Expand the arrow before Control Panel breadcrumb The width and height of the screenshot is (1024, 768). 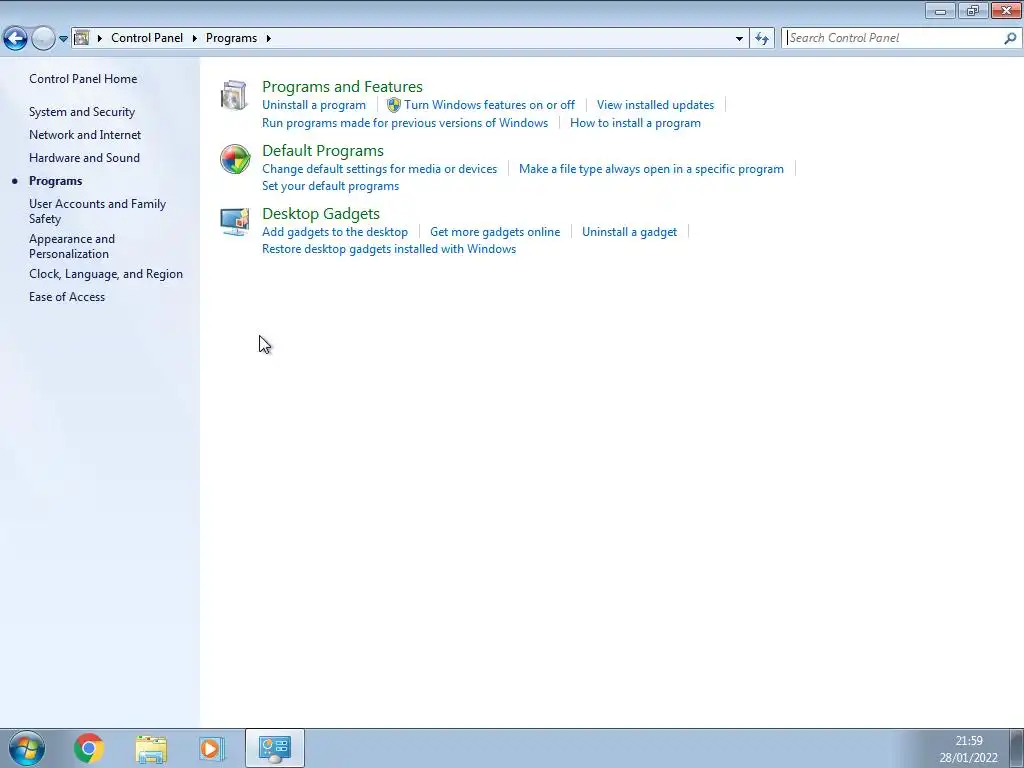click(x=100, y=39)
